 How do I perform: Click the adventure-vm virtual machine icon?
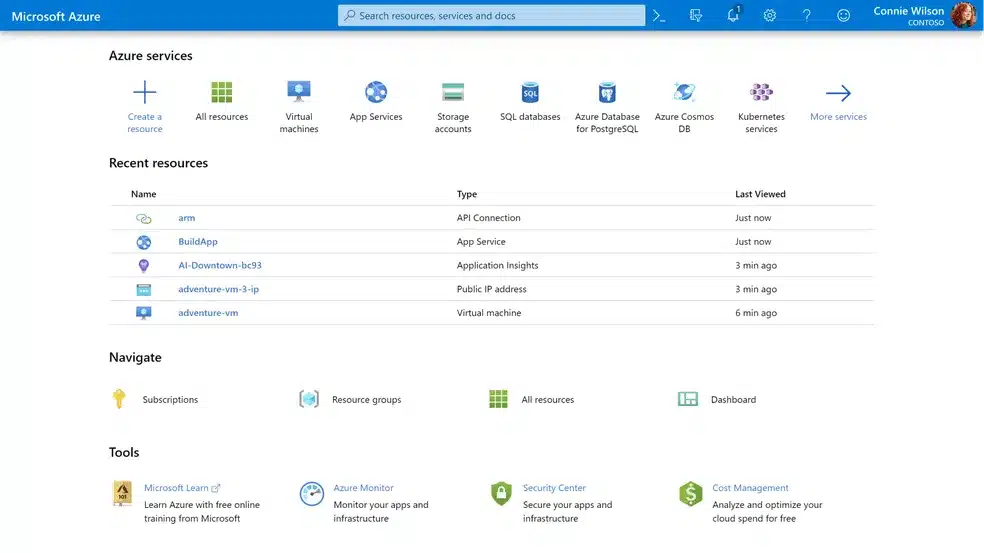click(x=144, y=313)
